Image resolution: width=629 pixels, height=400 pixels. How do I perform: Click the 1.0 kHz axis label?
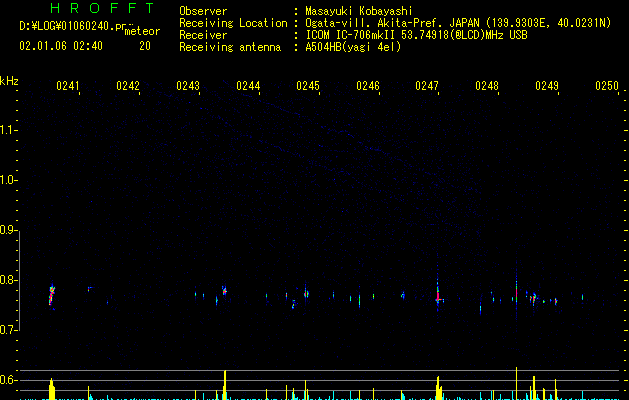[8, 180]
